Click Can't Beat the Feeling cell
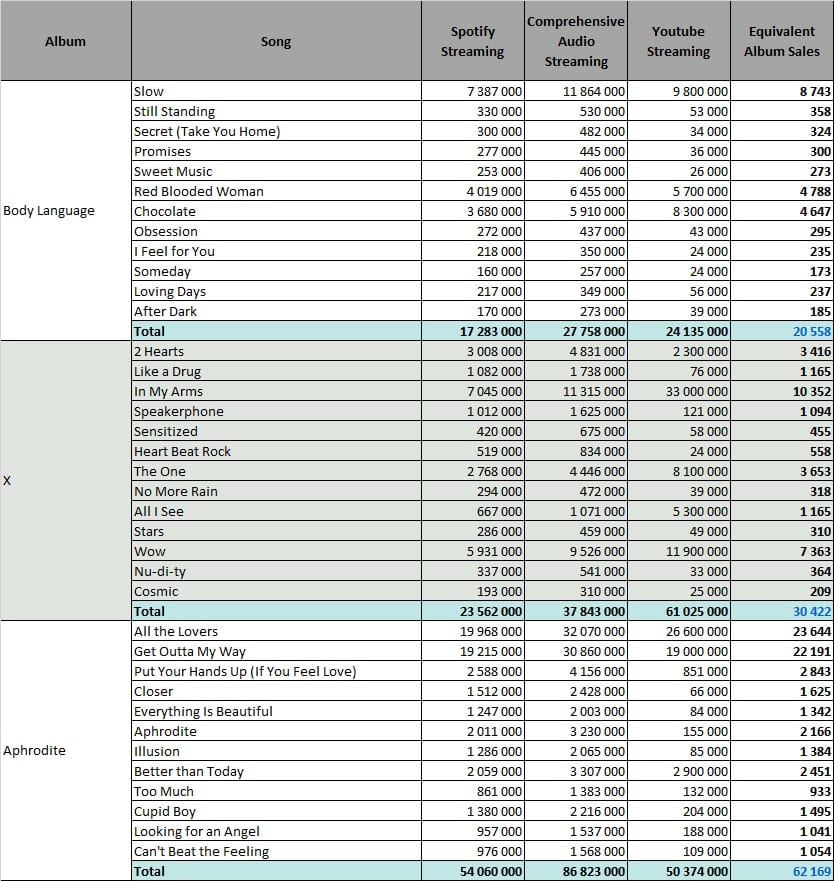This screenshot has width=834, height=881. (x=276, y=851)
